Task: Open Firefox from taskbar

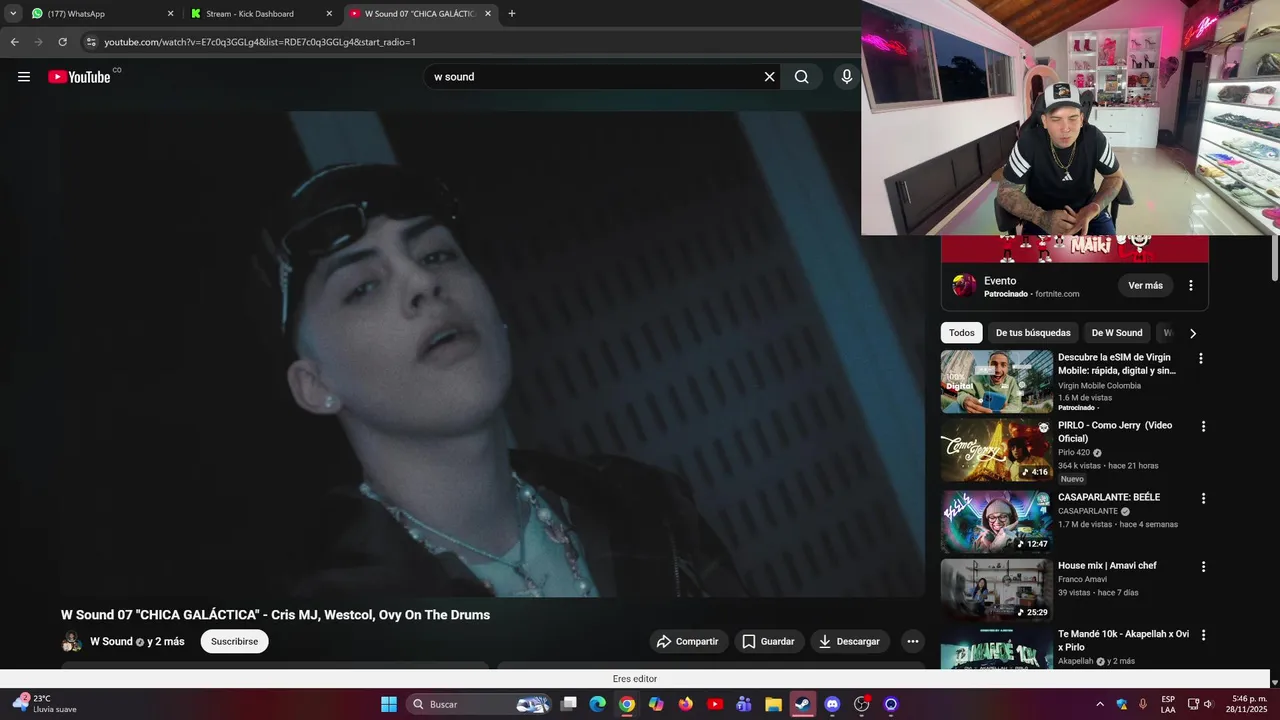Action: tap(685, 704)
